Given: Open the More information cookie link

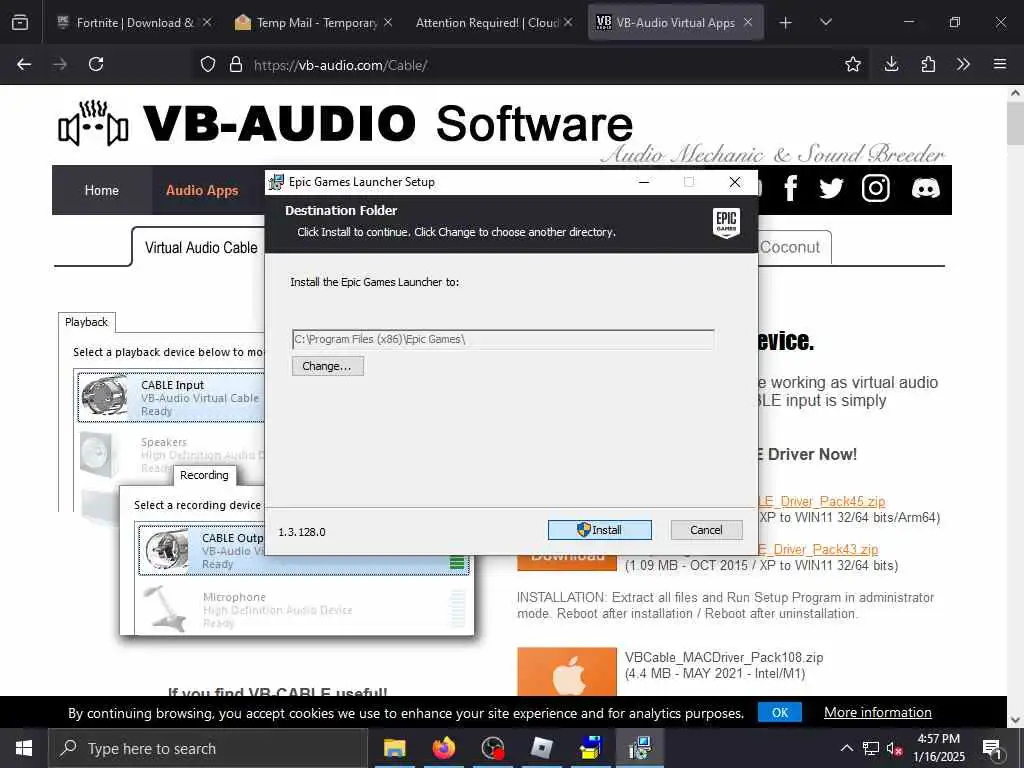Looking at the screenshot, I should pyautogui.click(x=878, y=712).
